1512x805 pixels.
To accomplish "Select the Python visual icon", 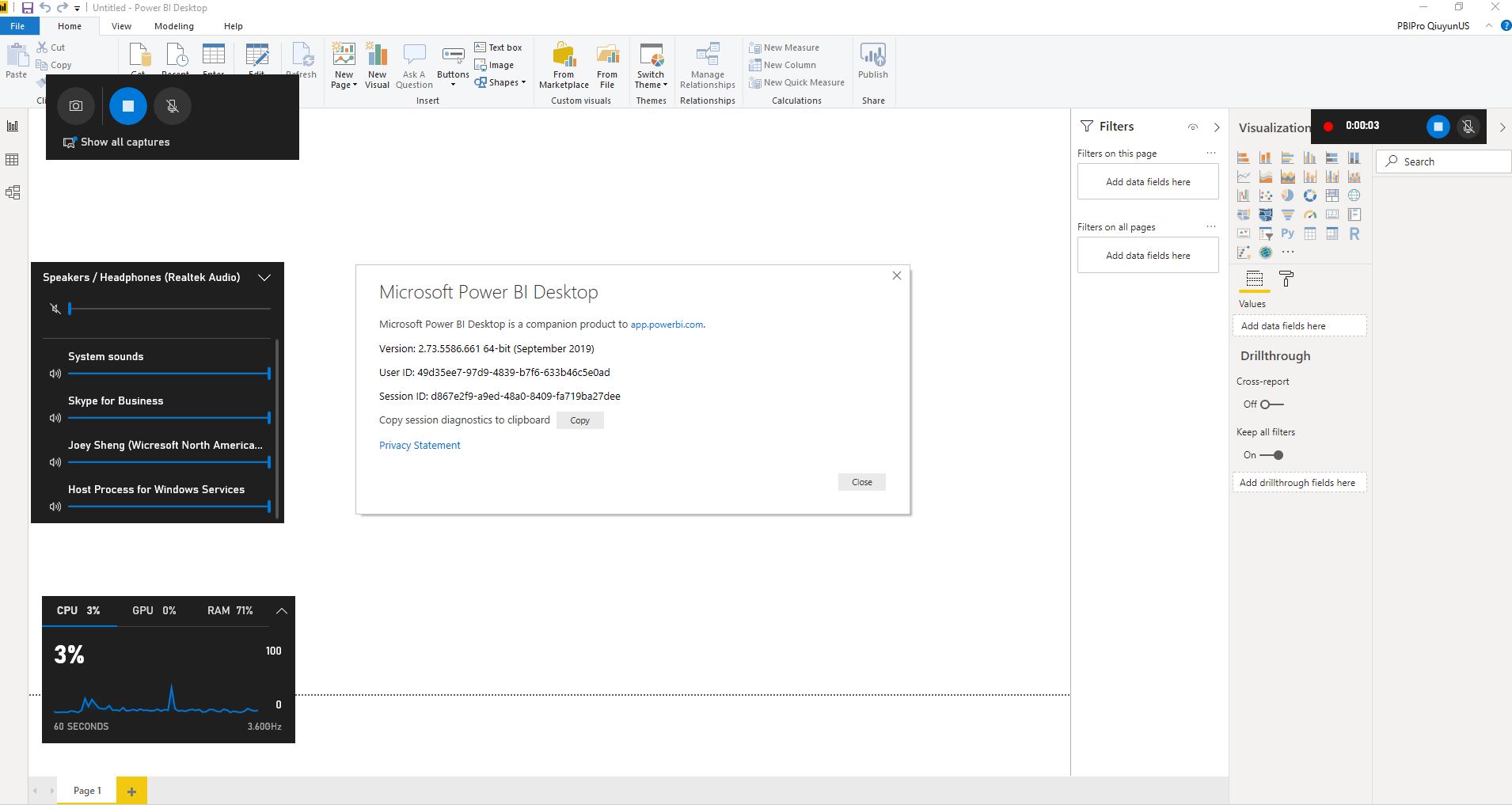I will pyautogui.click(x=1288, y=234).
